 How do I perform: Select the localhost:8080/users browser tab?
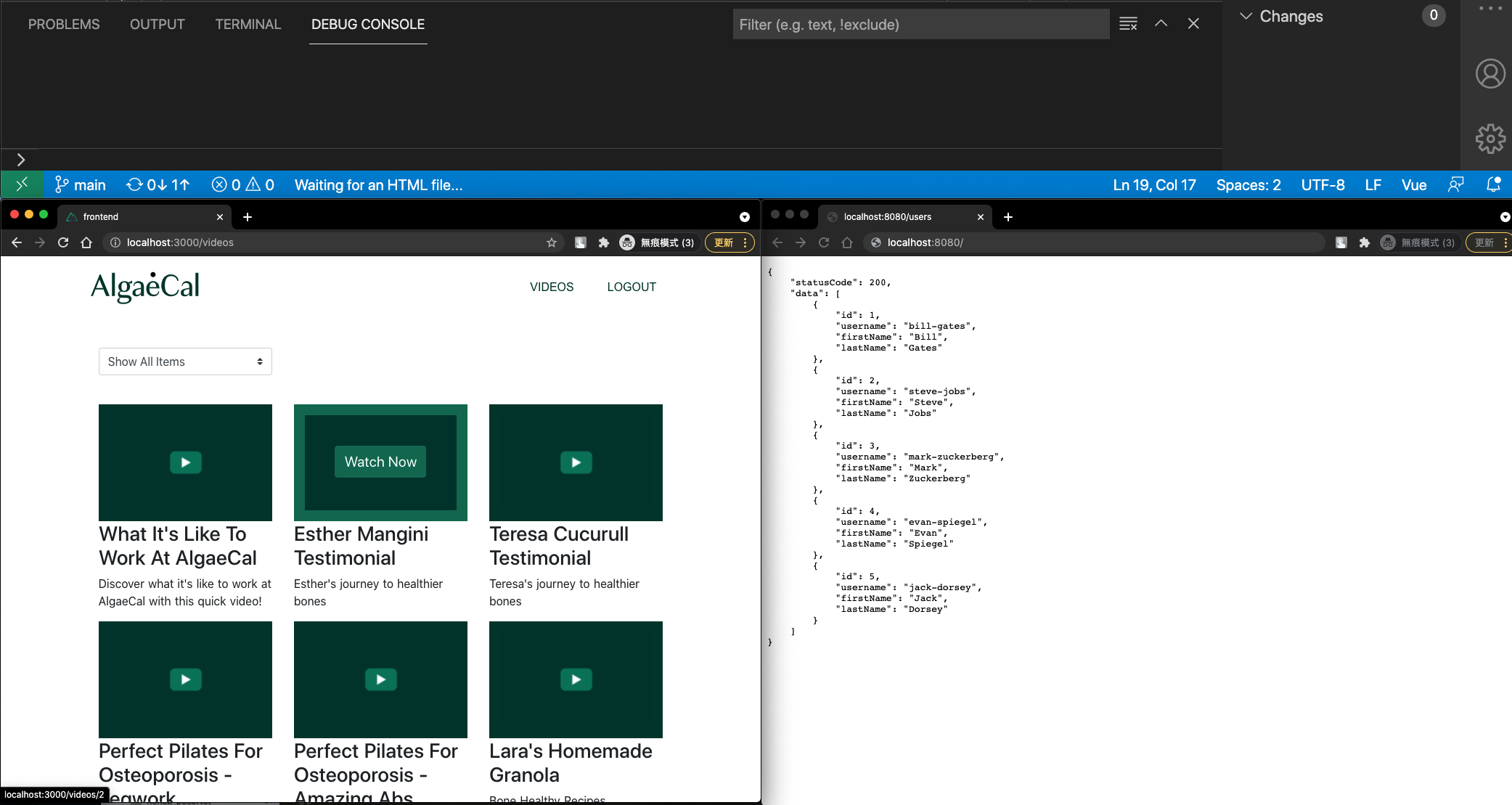point(905,216)
